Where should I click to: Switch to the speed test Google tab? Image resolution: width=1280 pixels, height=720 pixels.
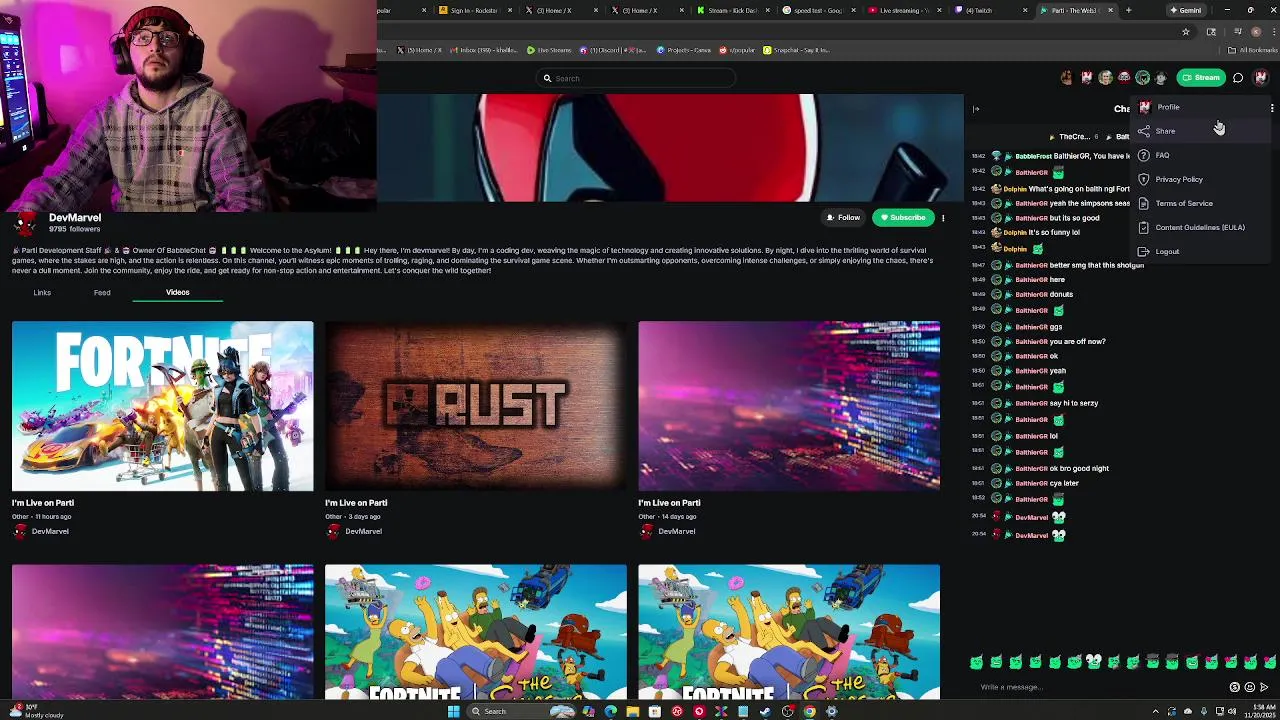pos(818,10)
